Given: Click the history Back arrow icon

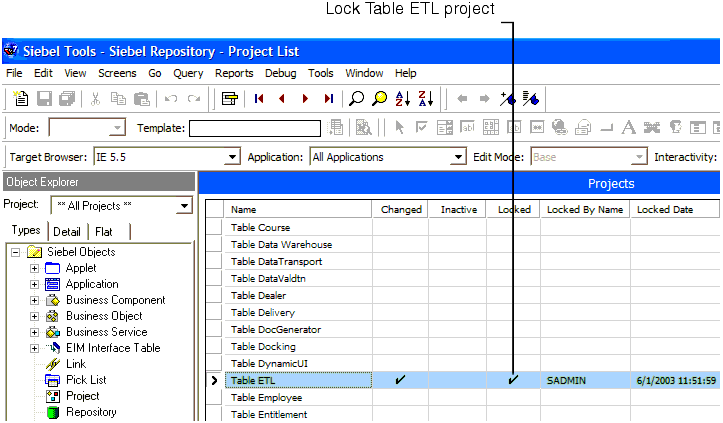Looking at the screenshot, I should [462, 98].
